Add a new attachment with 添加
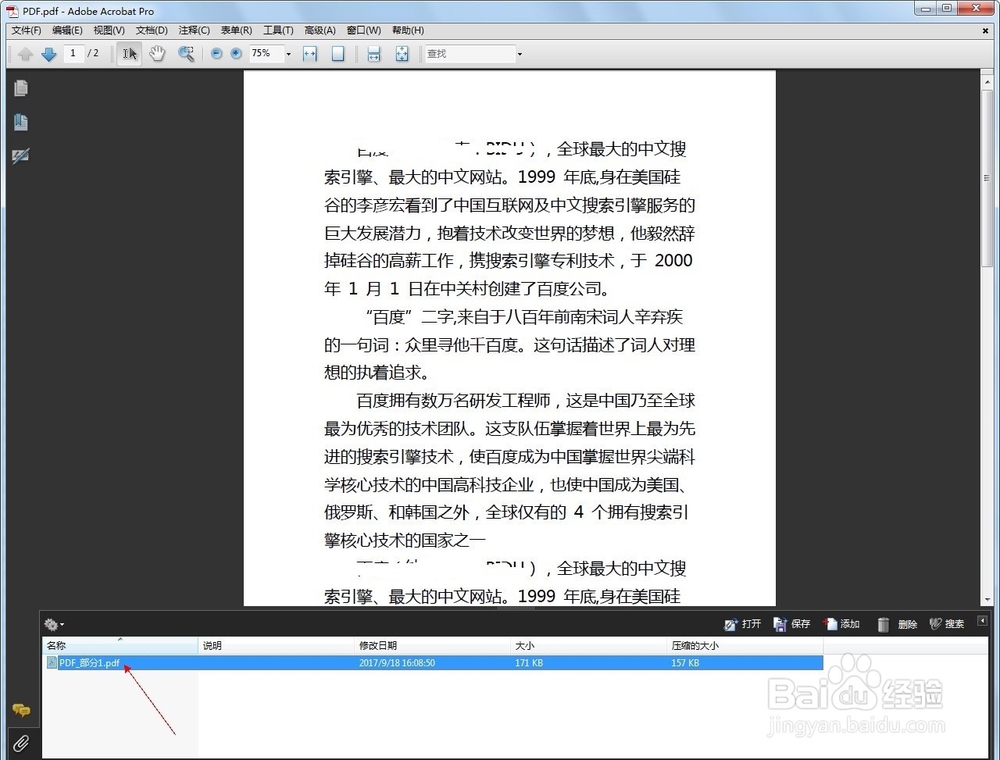This screenshot has height=760, width=1000. click(x=842, y=624)
